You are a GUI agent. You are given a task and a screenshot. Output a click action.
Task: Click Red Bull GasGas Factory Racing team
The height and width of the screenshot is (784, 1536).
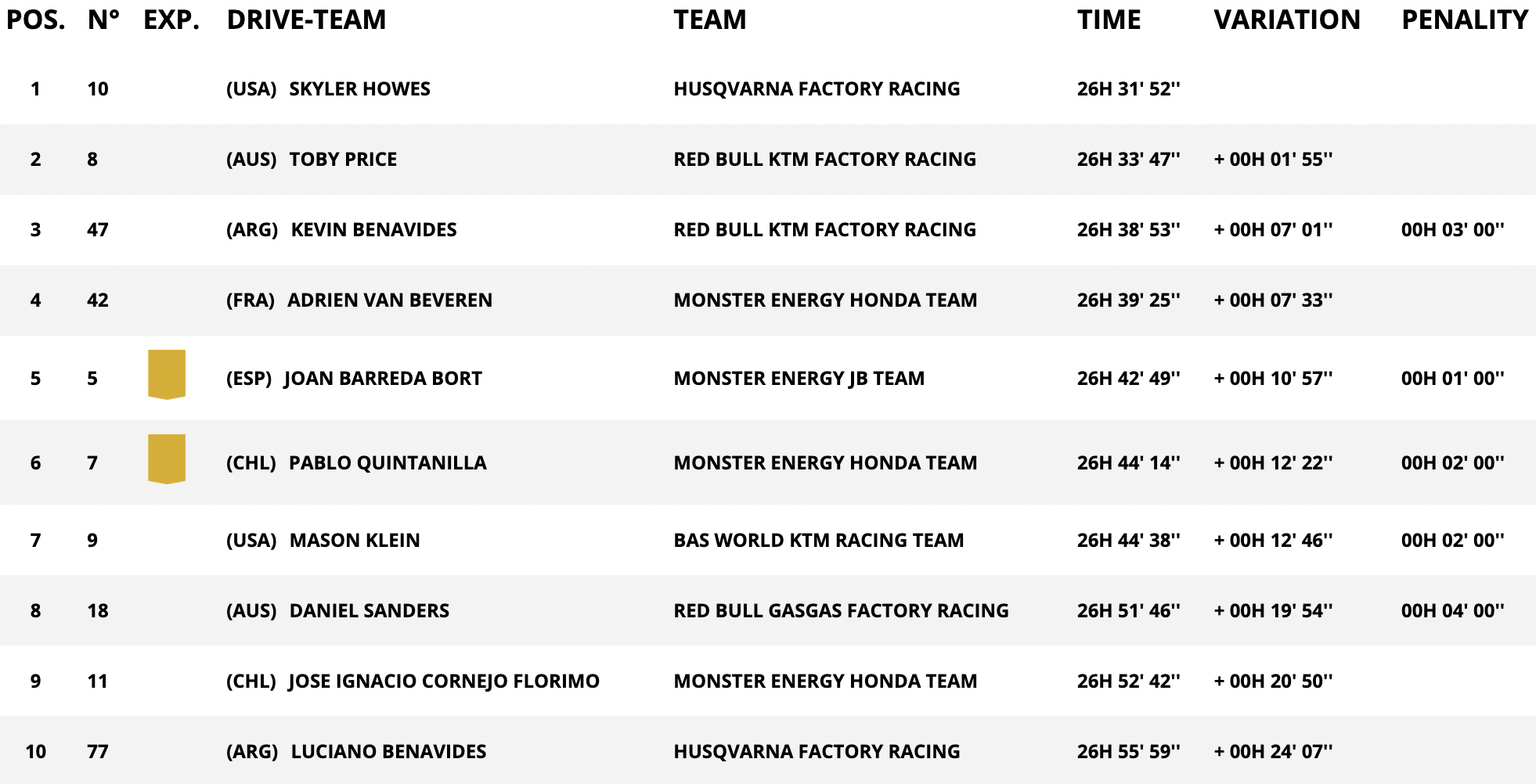click(841, 611)
